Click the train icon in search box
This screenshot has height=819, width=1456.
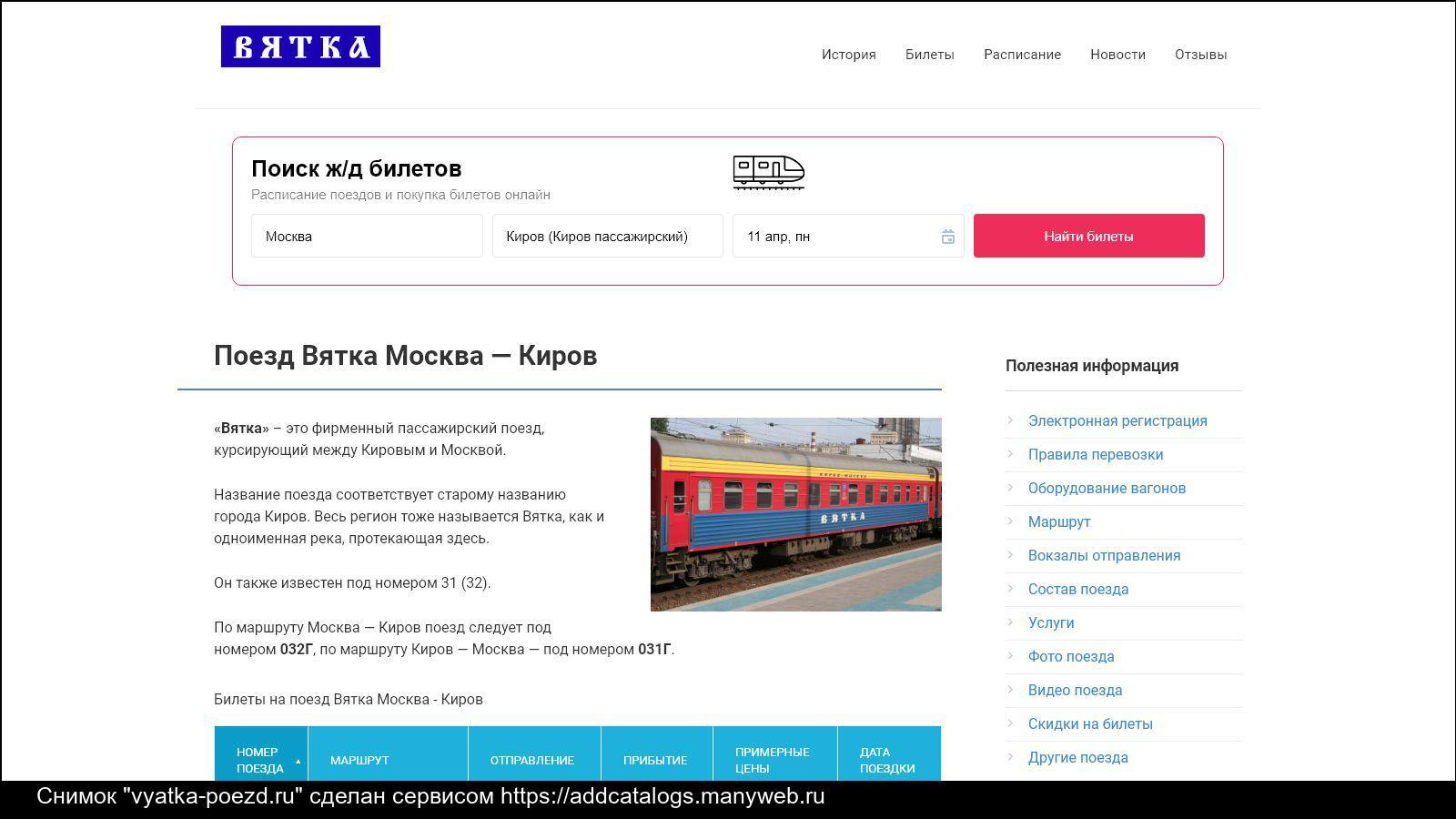768,171
